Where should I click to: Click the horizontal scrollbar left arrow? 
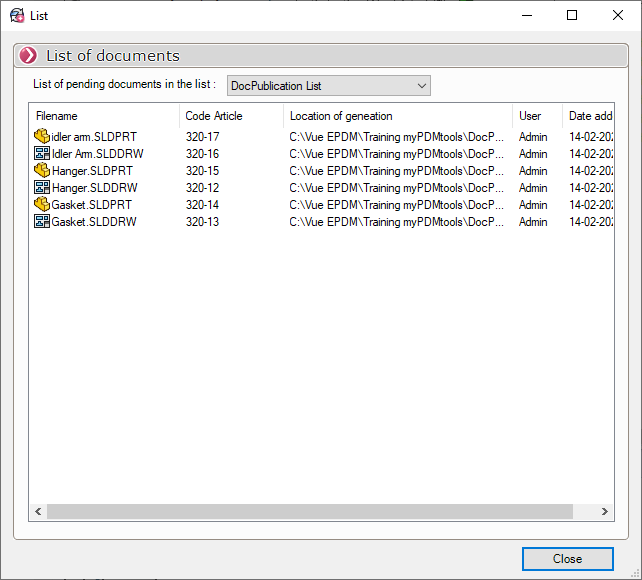click(38, 511)
